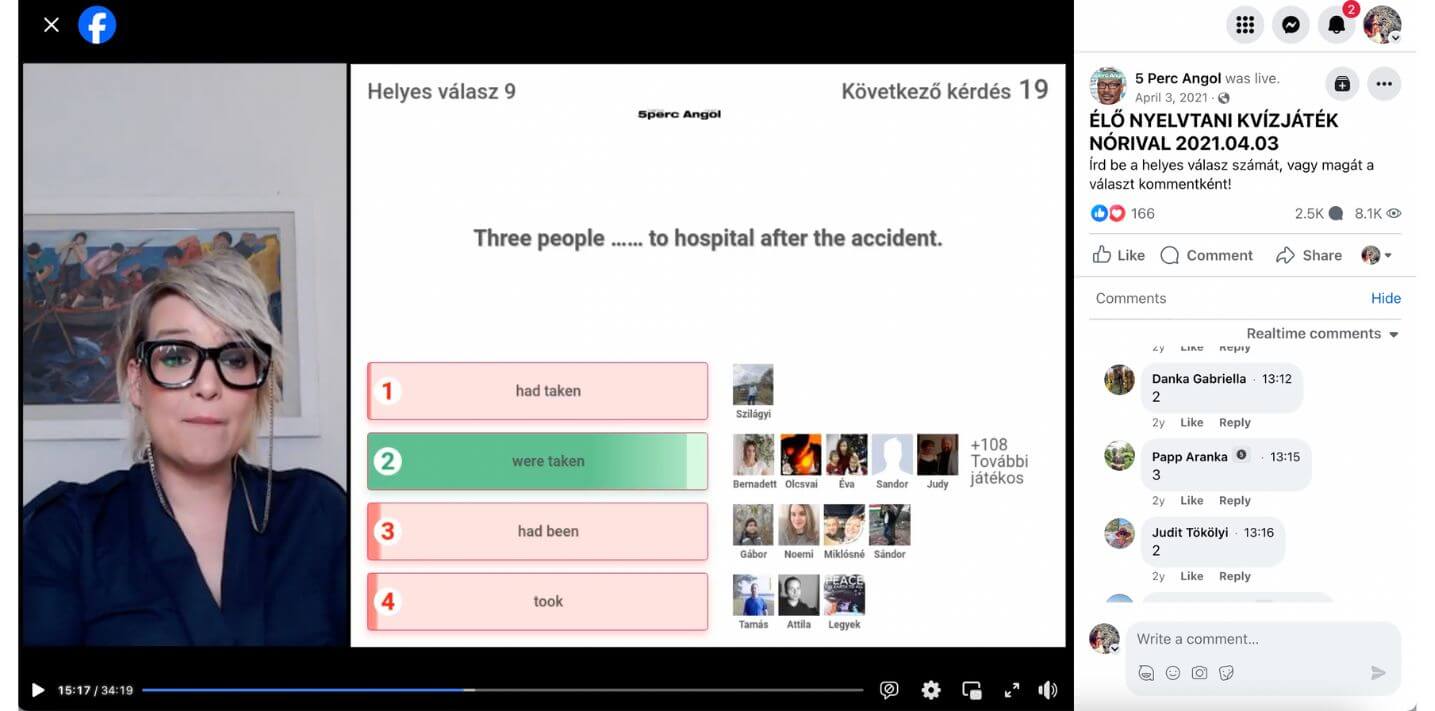
Task: Click Noemi's player thumbnail
Action: (x=799, y=525)
